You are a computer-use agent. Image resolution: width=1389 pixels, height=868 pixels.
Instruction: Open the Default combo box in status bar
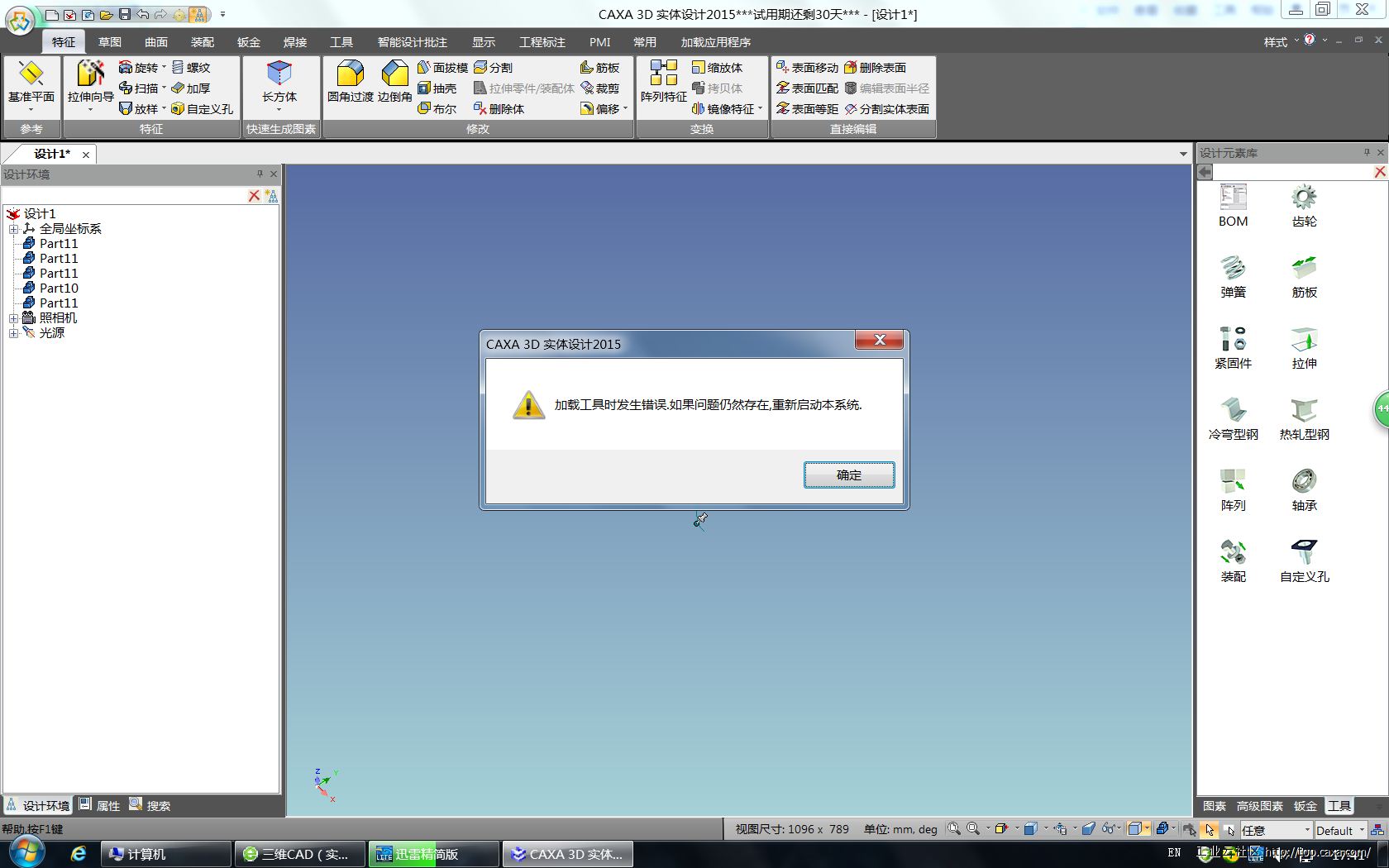[x=1339, y=830]
